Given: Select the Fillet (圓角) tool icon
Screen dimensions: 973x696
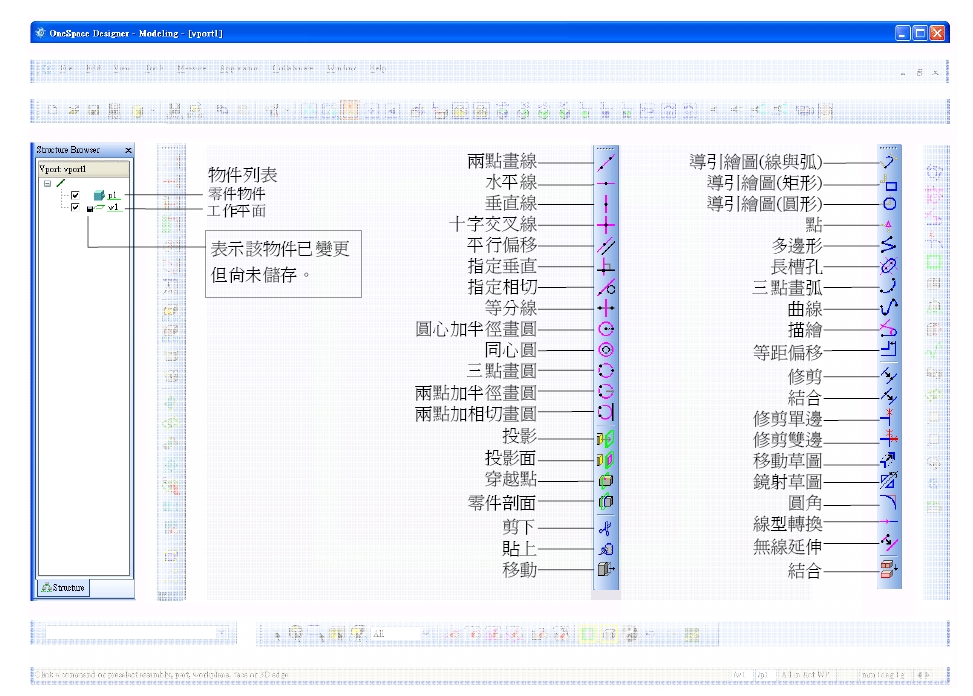Looking at the screenshot, I should (x=889, y=502).
